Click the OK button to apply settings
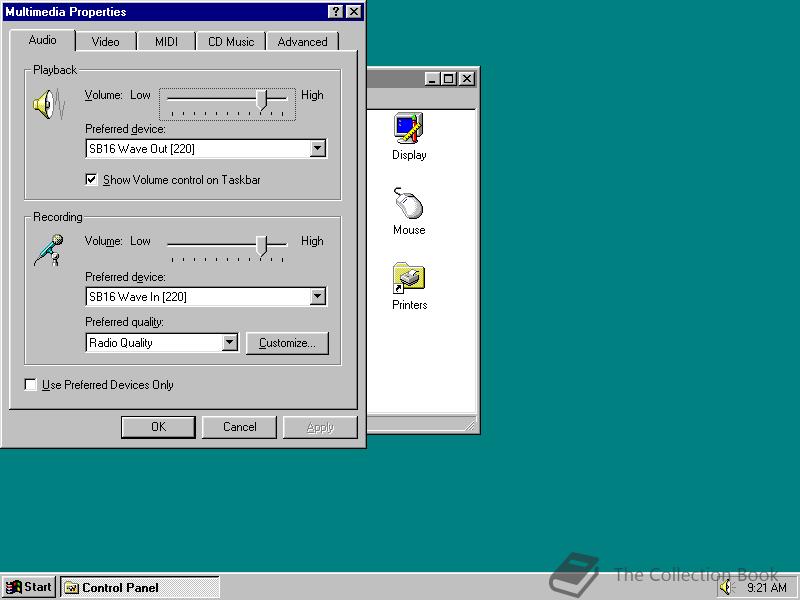This screenshot has height=600, width=800. (x=157, y=426)
